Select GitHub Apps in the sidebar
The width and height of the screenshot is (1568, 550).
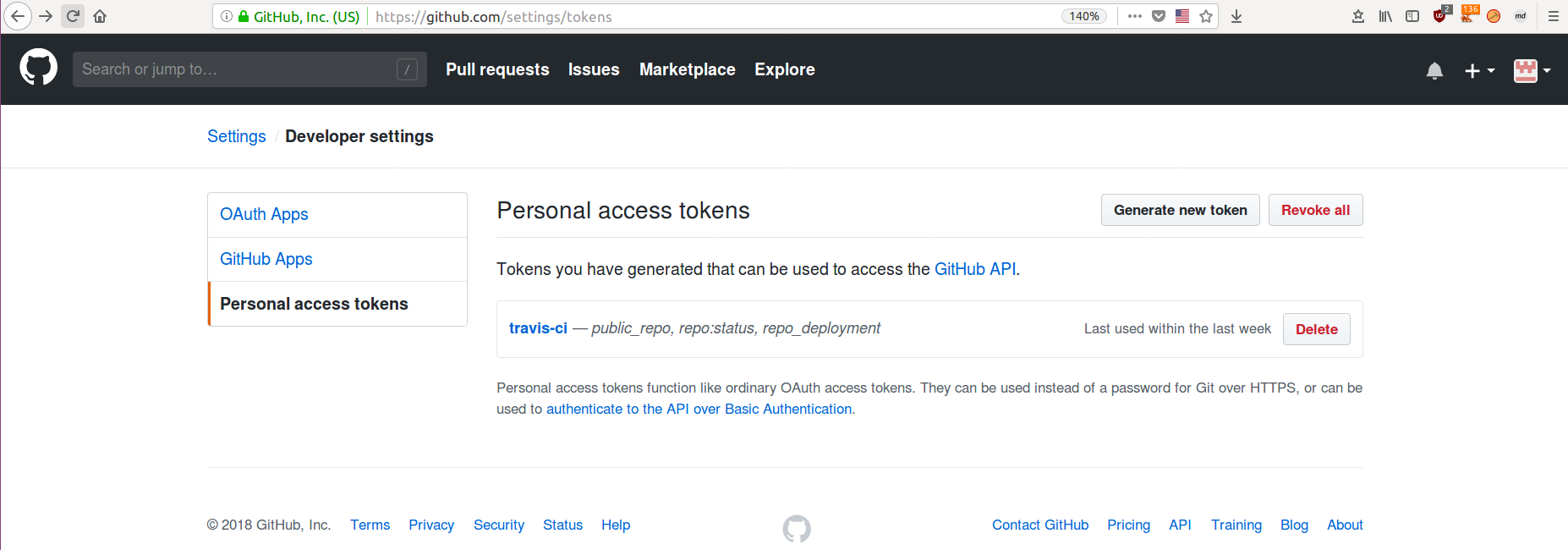[x=266, y=260]
